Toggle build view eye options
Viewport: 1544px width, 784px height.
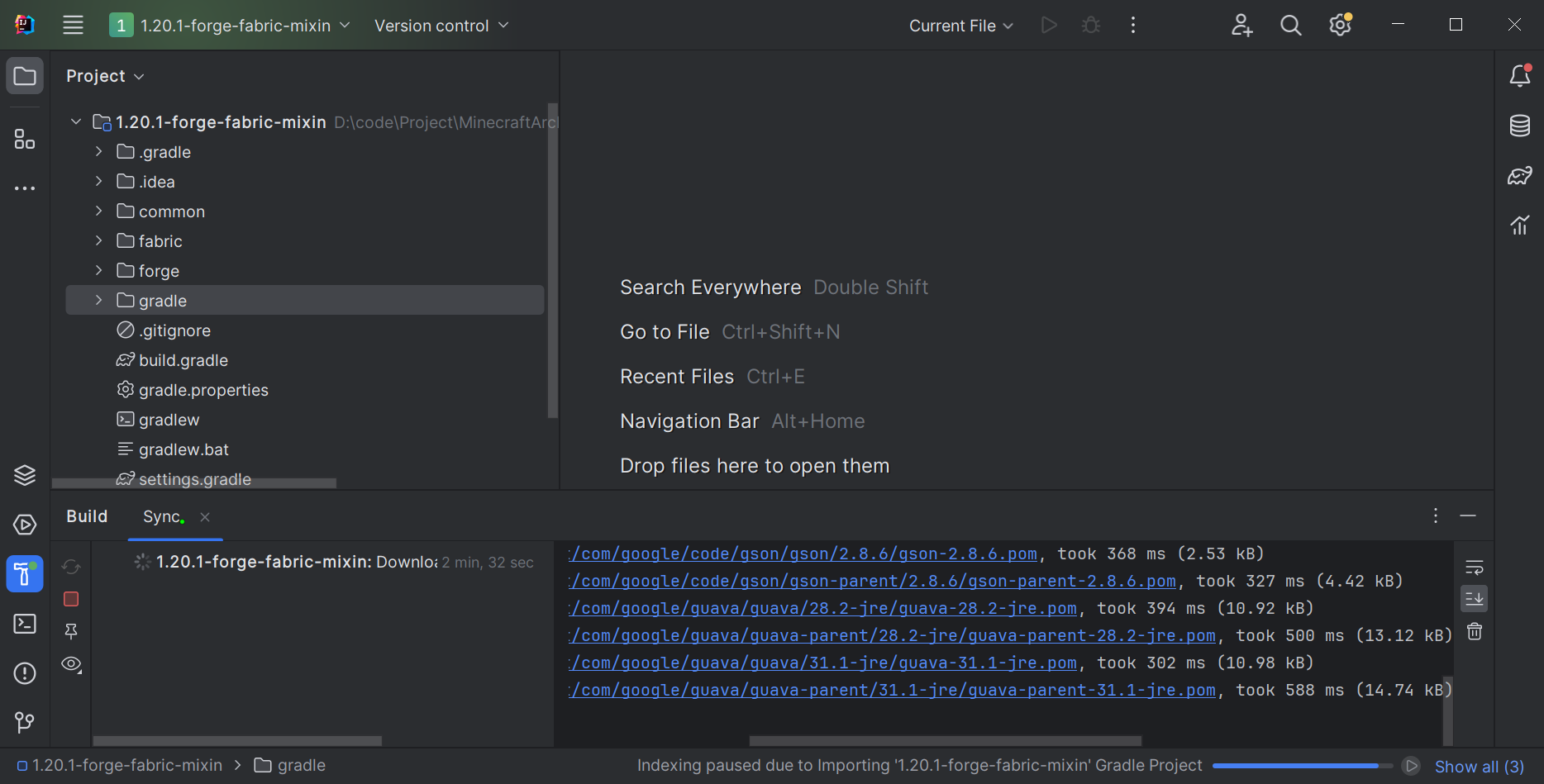coord(71,664)
